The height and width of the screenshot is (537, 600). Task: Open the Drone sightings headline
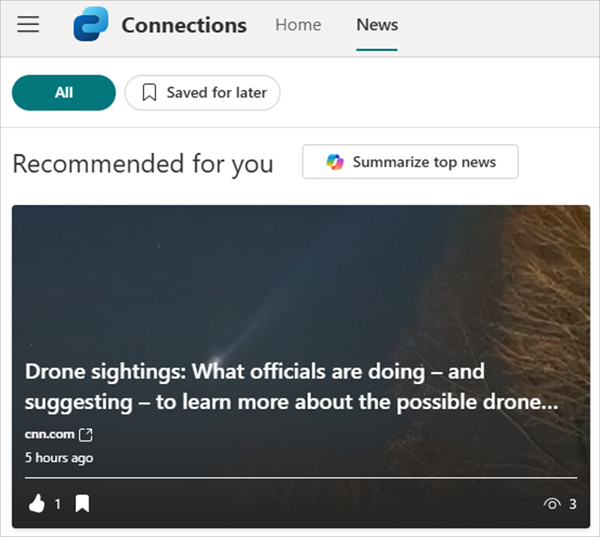click(x=290, y=387)
